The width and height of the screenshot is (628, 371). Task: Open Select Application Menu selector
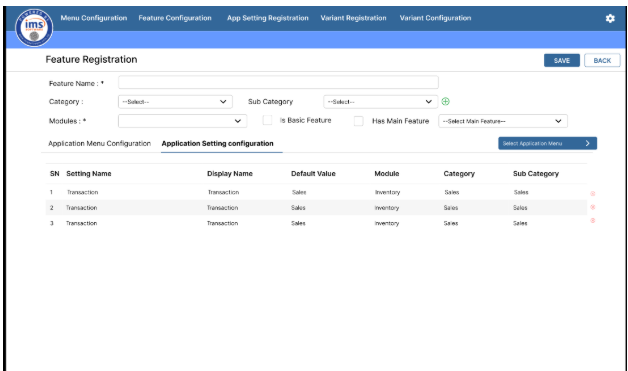click(x=547, y=143)
